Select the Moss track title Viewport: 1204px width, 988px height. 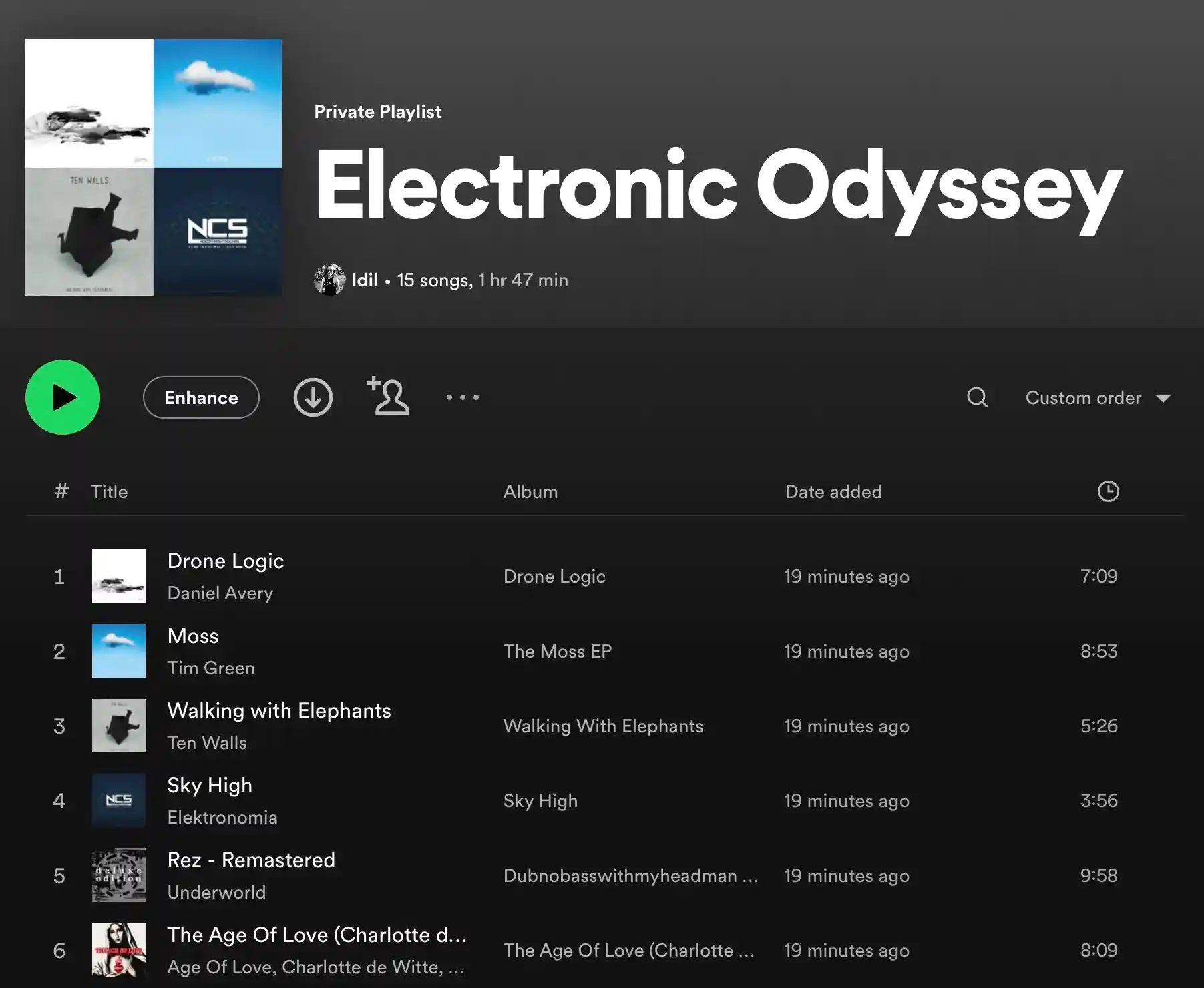(193, 636)
